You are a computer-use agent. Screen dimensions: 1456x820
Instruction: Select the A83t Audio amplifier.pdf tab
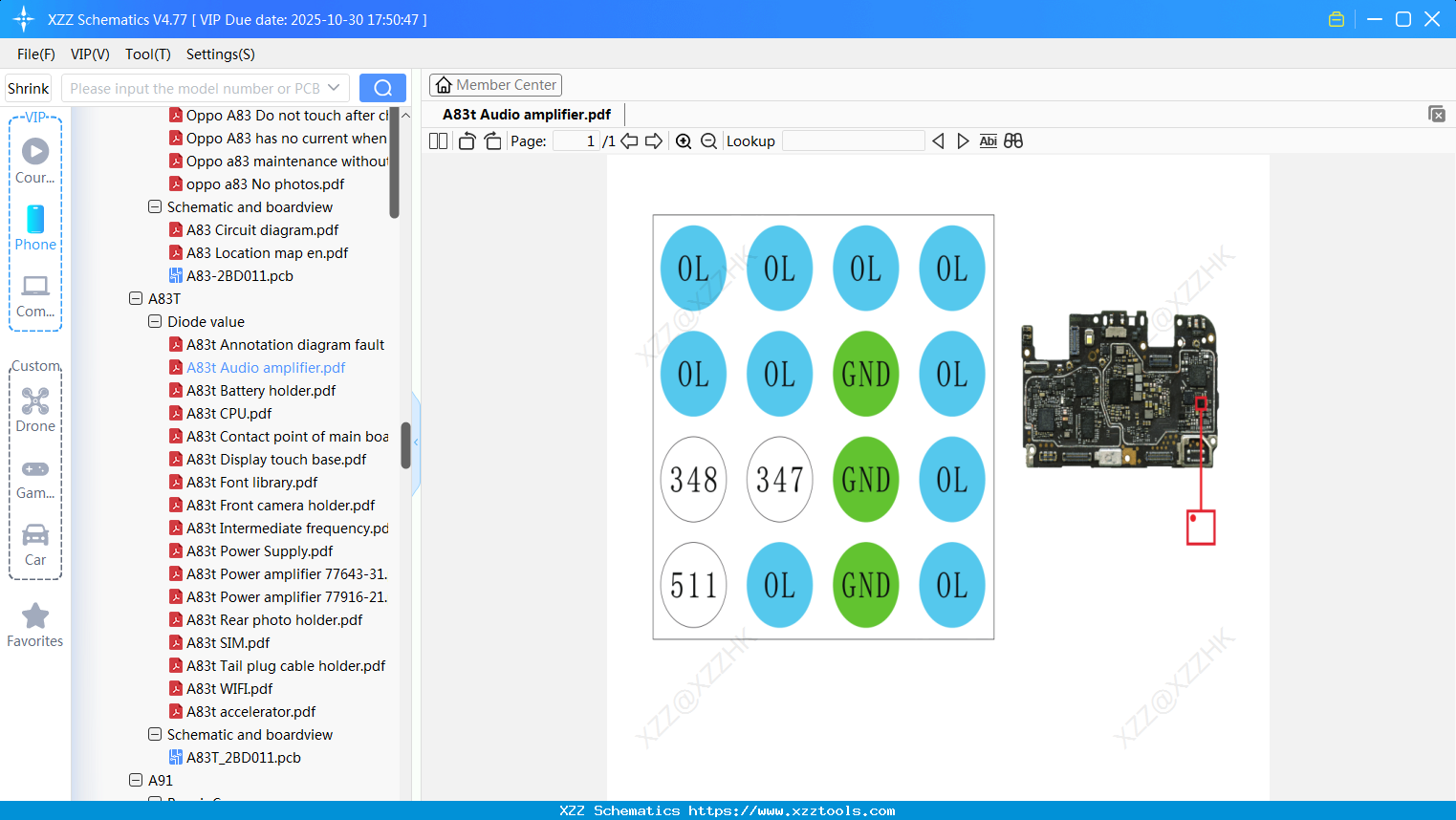pyautogui.click(x=527, y=115)
